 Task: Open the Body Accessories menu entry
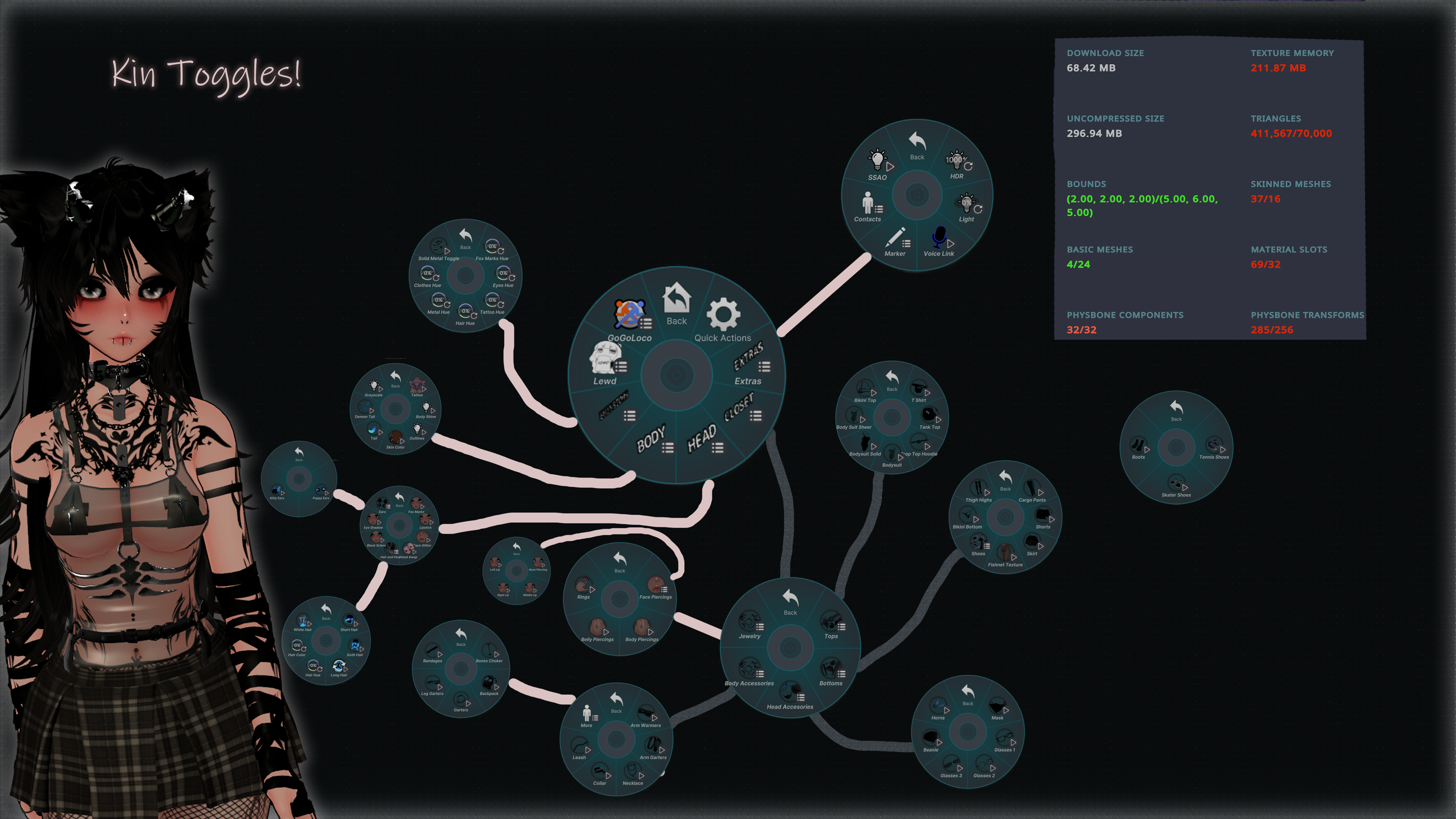750,668
